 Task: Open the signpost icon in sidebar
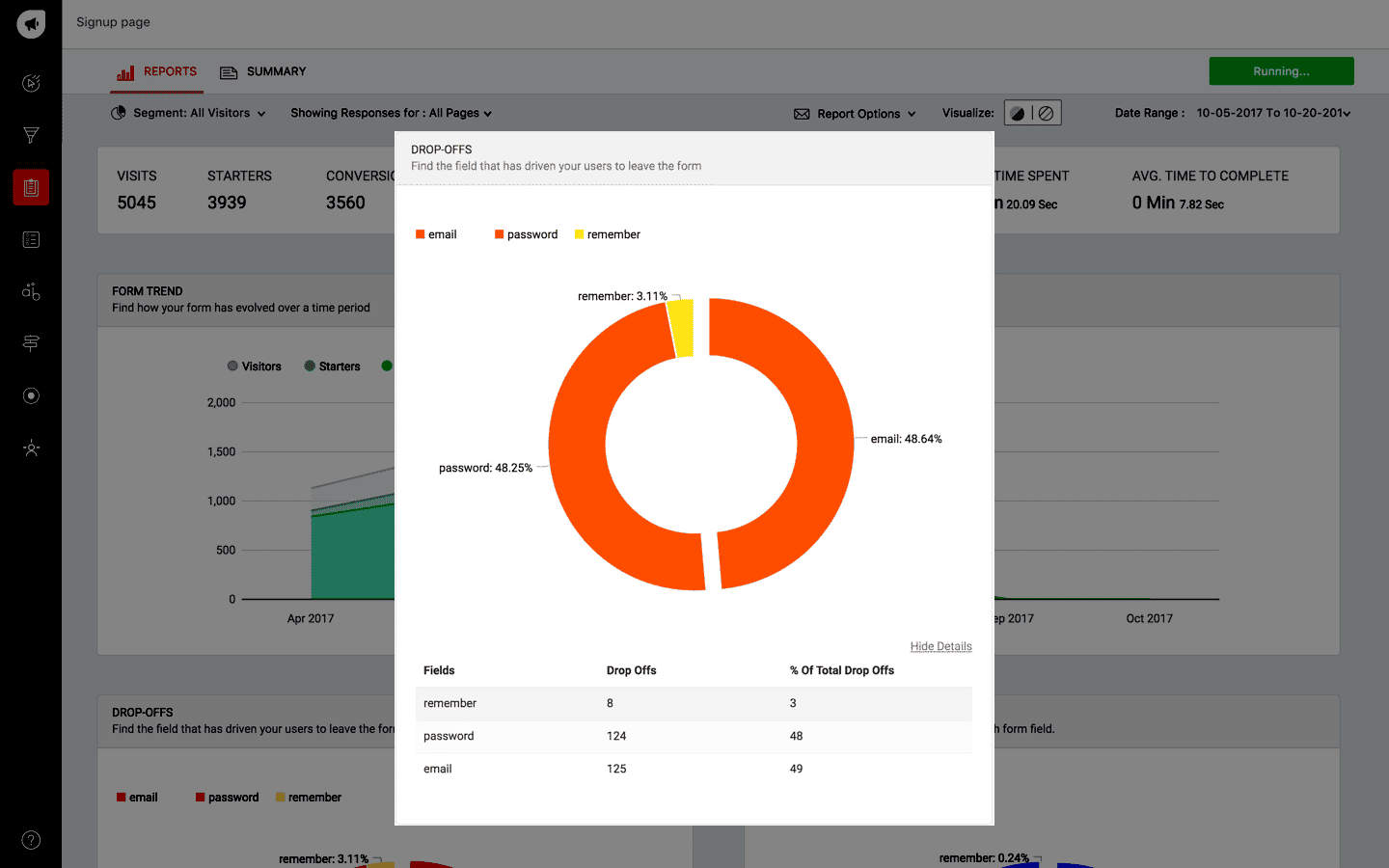(31, 343)
